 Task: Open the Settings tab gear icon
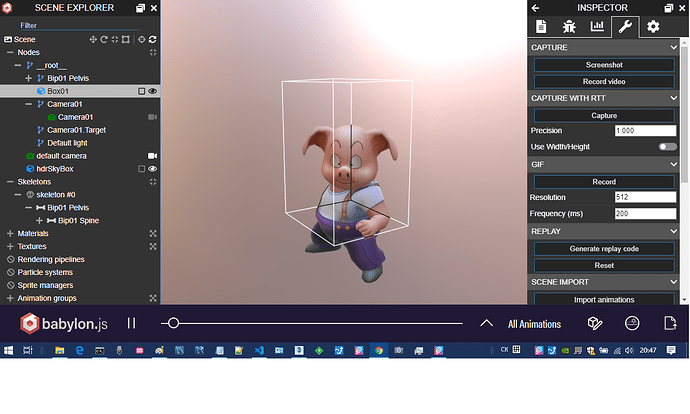pos(653,27)
